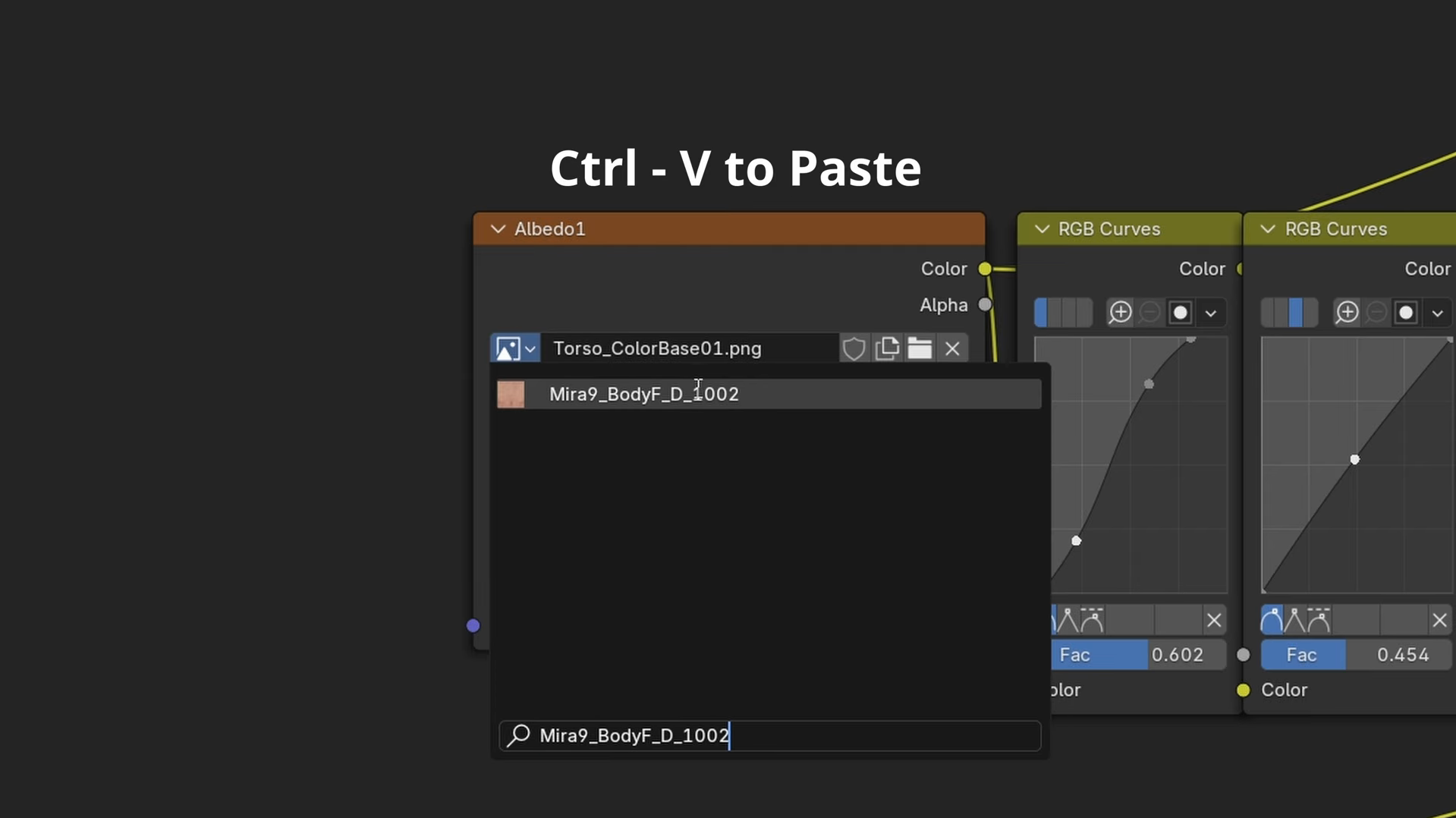Delete curve point on Fac 0.454 node
Screen dimensions: 1456x818
[1439, 620]
